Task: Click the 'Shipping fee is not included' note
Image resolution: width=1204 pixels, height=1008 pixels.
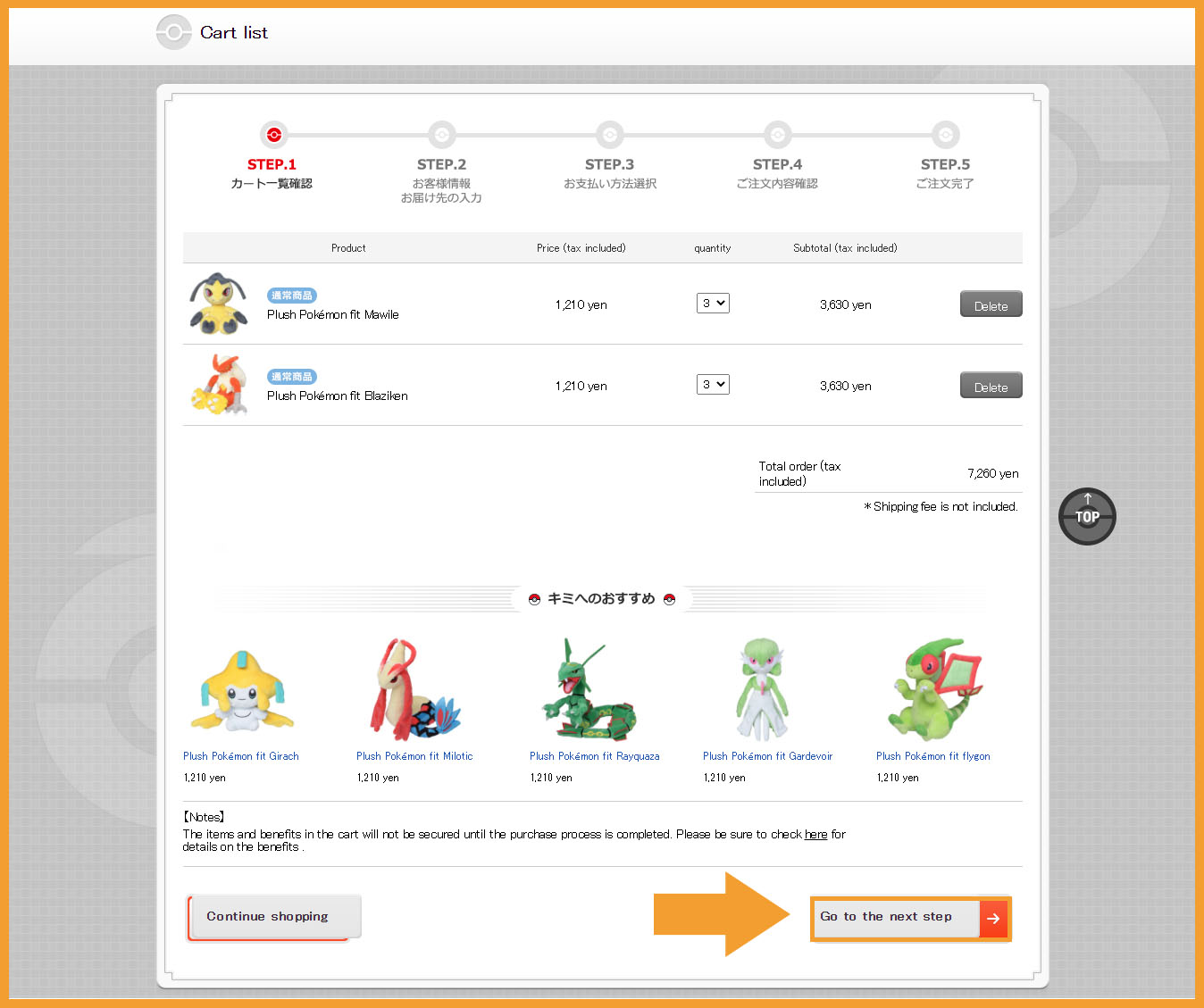Action: pyautogui.click(x=941, y=506)
